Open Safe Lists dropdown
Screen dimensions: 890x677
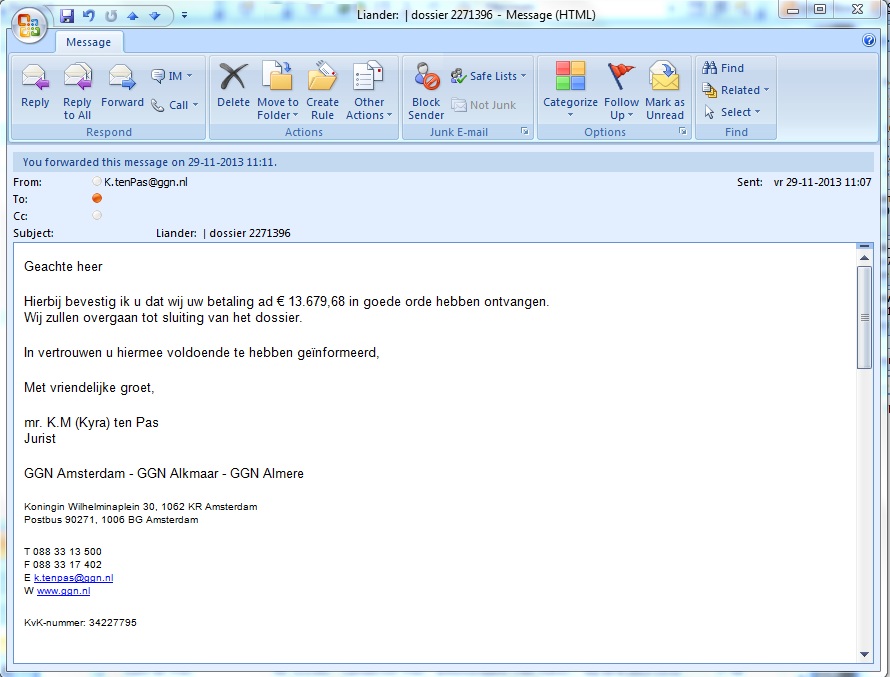pos(489,76)
